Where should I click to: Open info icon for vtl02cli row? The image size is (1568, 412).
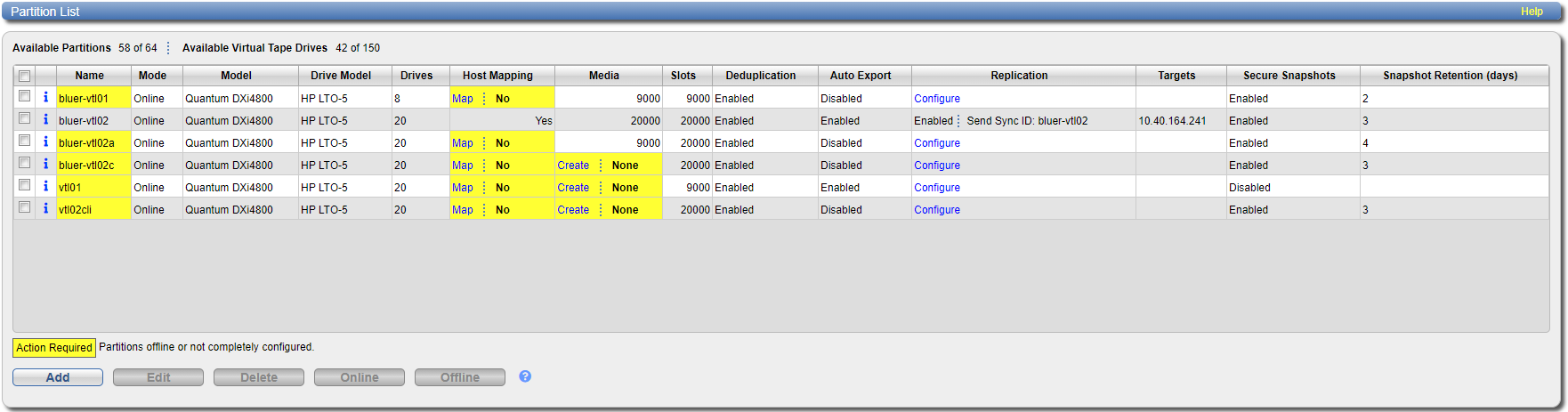point(46,208)
